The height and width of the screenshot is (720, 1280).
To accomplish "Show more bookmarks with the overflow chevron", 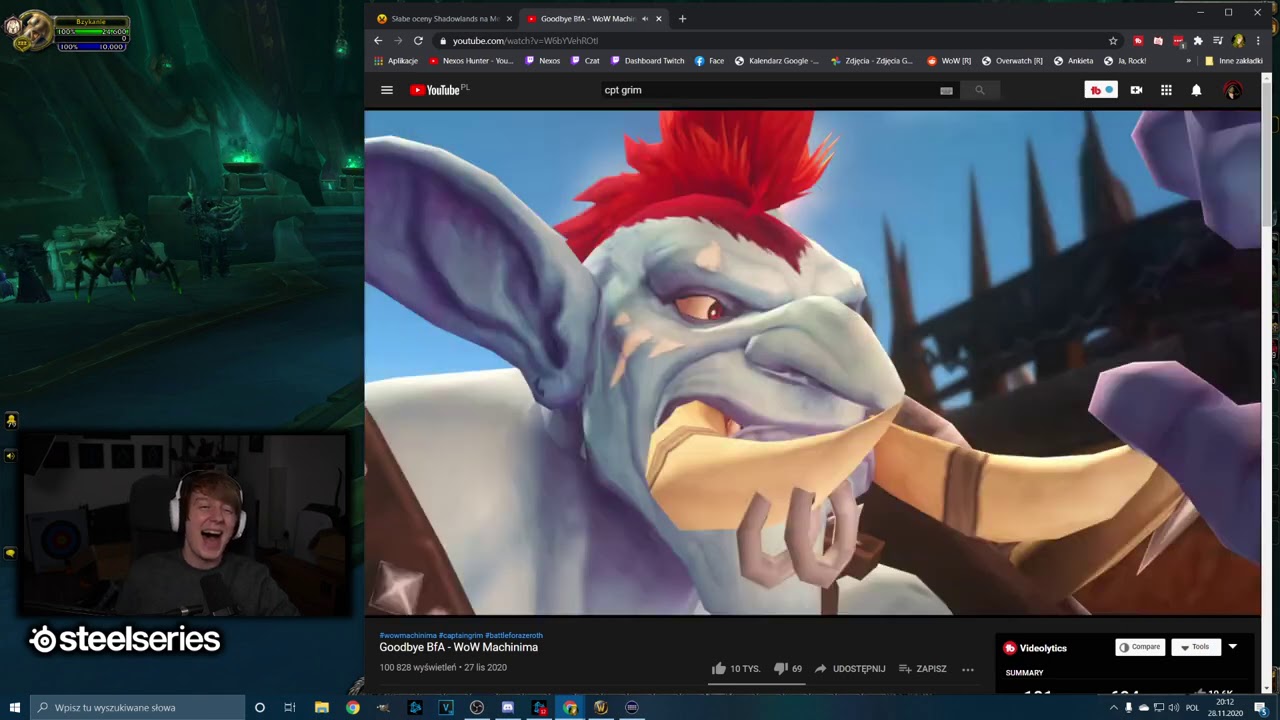I will tap(1188, 61).
